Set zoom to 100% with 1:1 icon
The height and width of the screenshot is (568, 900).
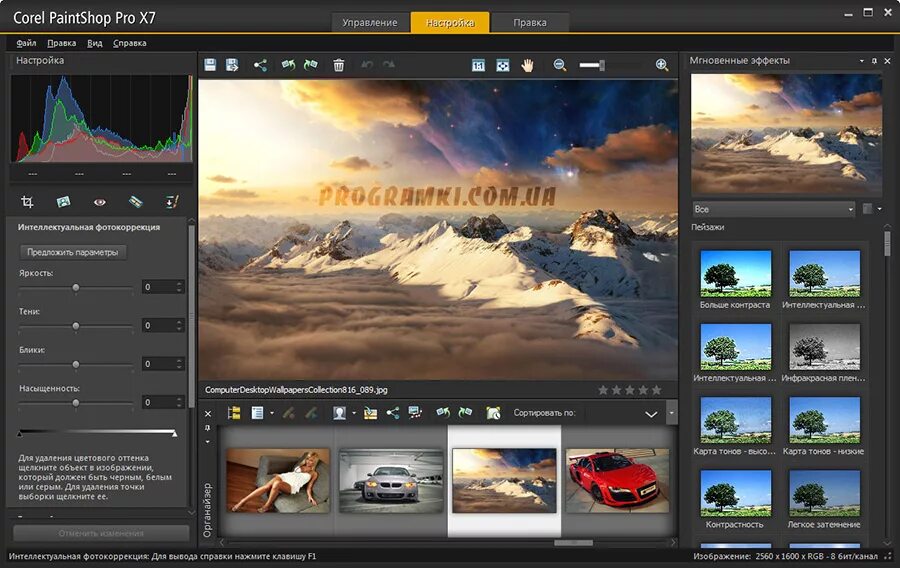click(x=478, y=65)
